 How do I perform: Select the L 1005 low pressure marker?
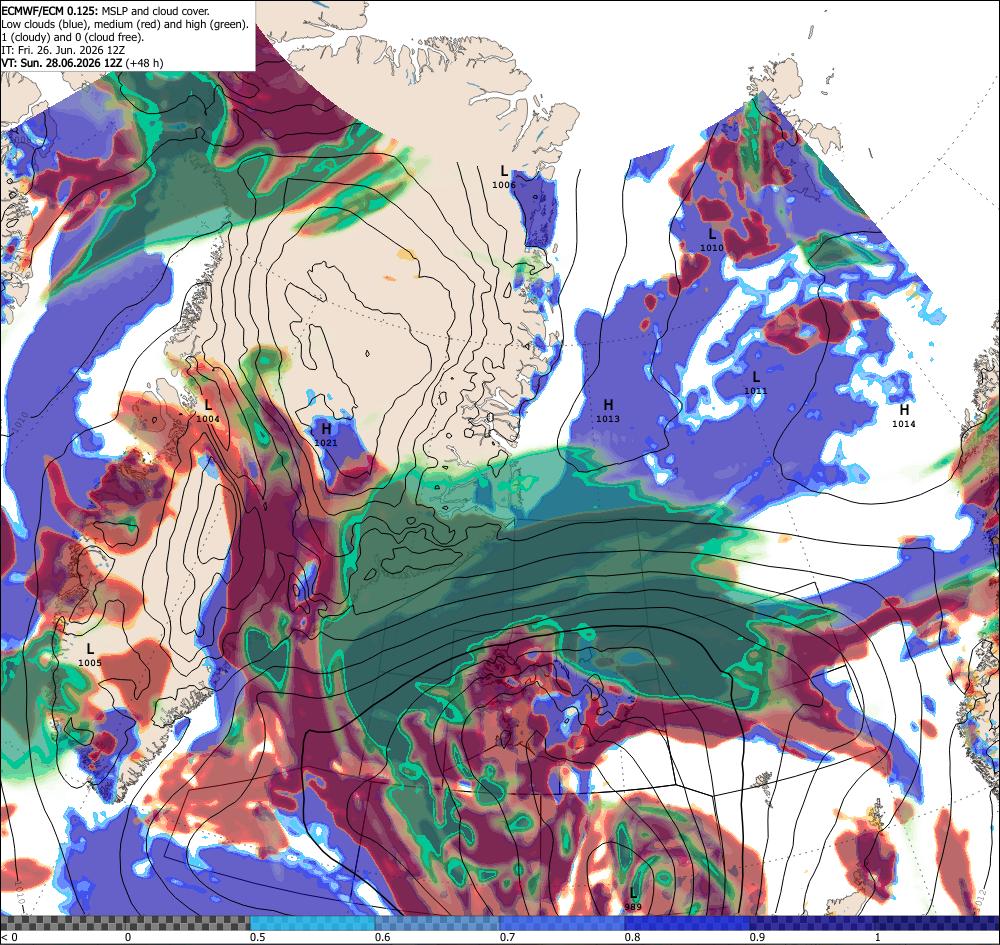[x=90, y=655]
